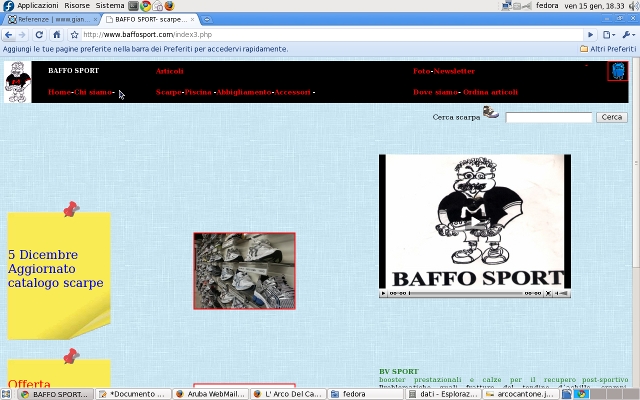This screenshot has width=640, height=400.
Task: Switch to the L'Arco Del Ca... taskbar window
Action: (288, 394)
